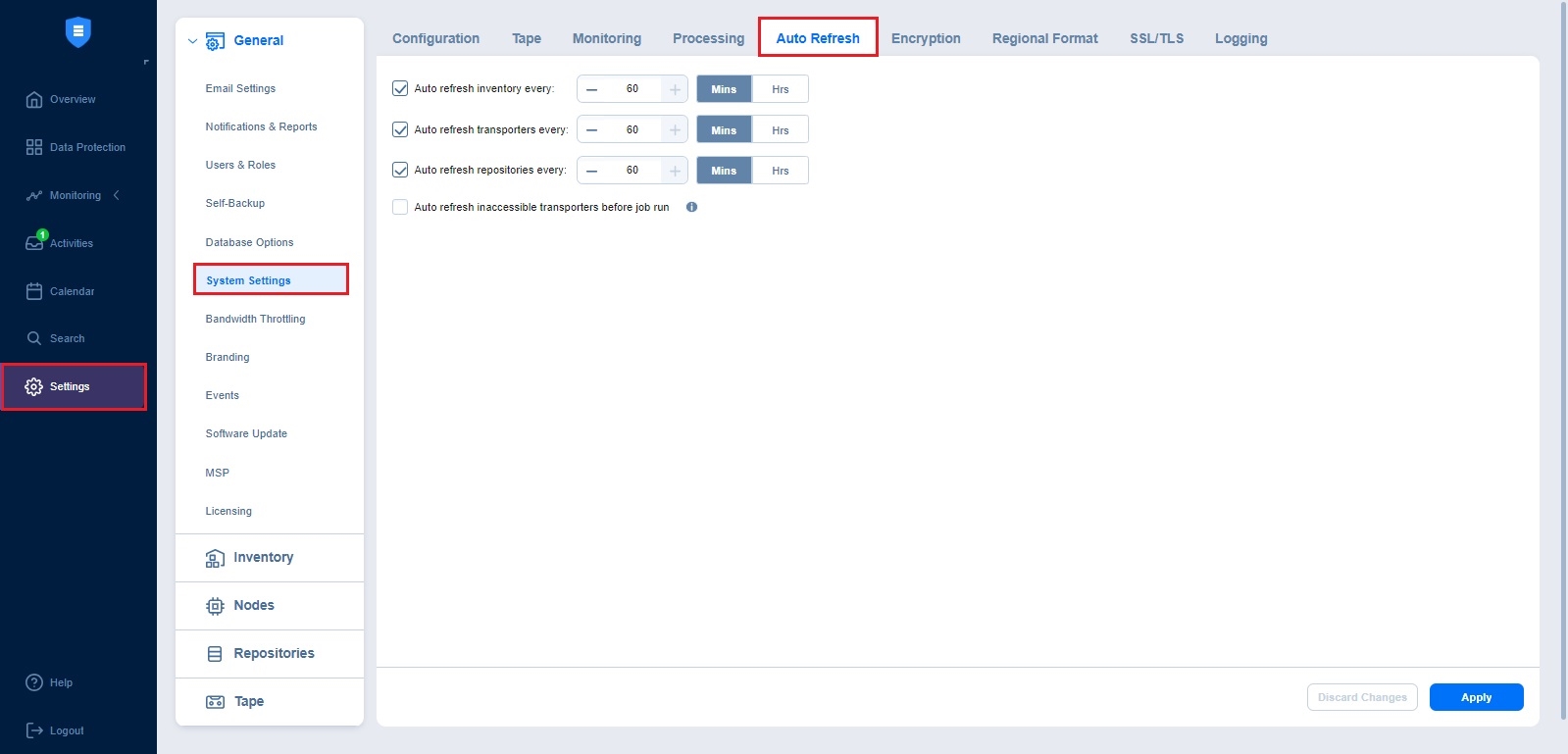Click the repositories refresh interval value field

point(632,171)
